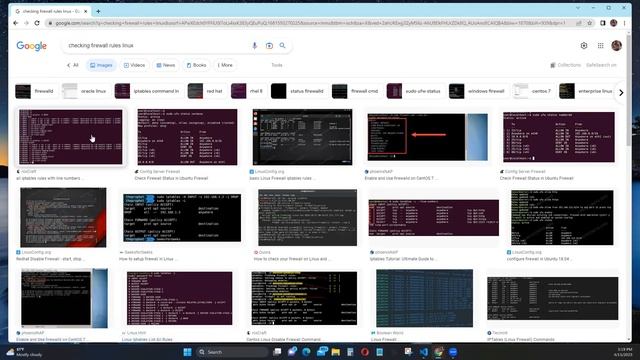Open the Chrome tab search dropdown arrow
640x360 pixels.
click(x=578, y=8)
